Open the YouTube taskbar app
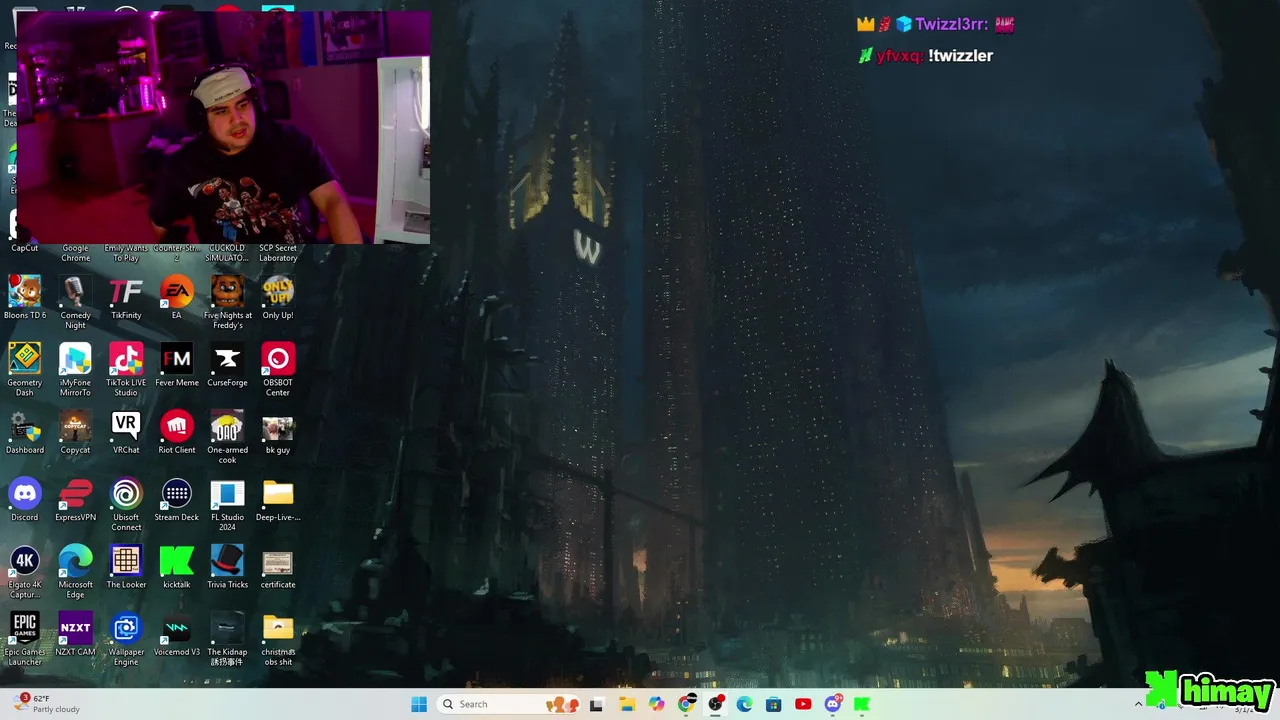Image resolution: width=1280 pixels, height=720 pixels. point(803,704)
